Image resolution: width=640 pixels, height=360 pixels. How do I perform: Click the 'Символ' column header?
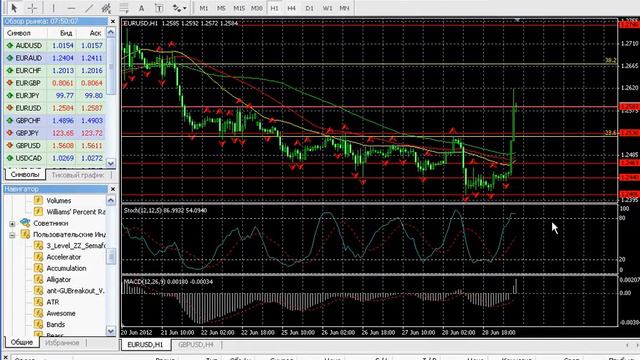coord(19,33)
